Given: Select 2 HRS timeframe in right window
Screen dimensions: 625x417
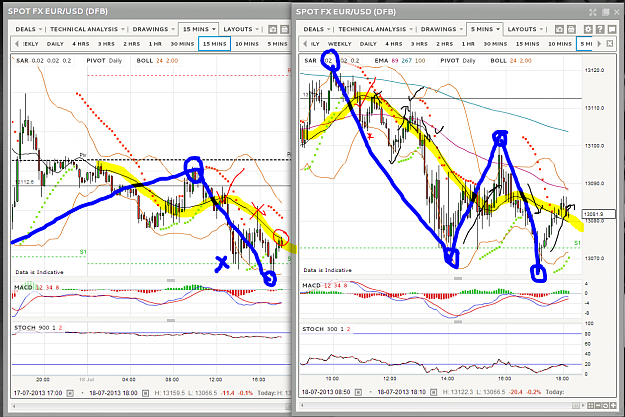Looking at the screenshot, I should 444,44.
